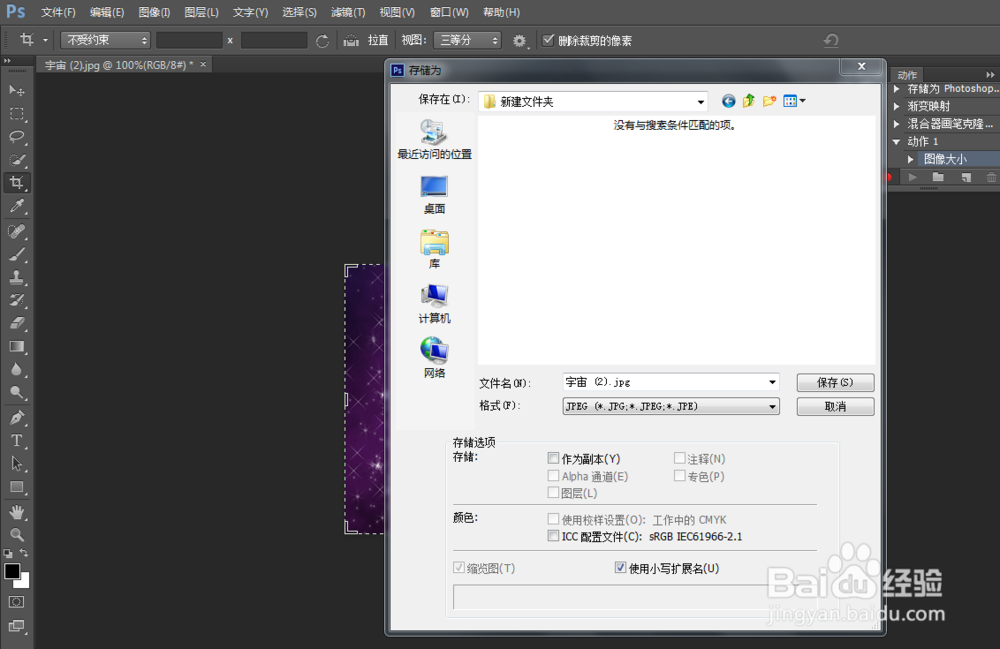1000x649 pixels.
Task: Select the Horizontal Type tool
Action: pos(17,441)
